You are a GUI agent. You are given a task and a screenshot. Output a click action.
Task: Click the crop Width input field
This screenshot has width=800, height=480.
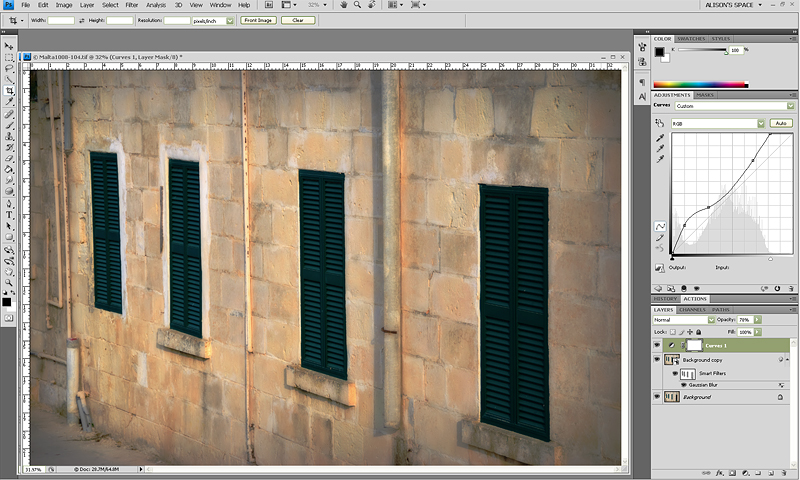click(62, 20)
